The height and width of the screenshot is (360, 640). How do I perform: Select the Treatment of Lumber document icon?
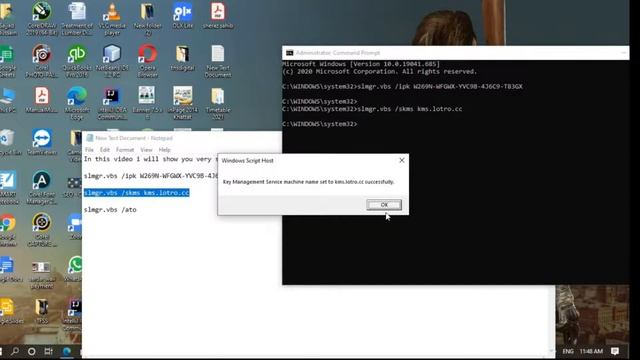coord(77,18)
